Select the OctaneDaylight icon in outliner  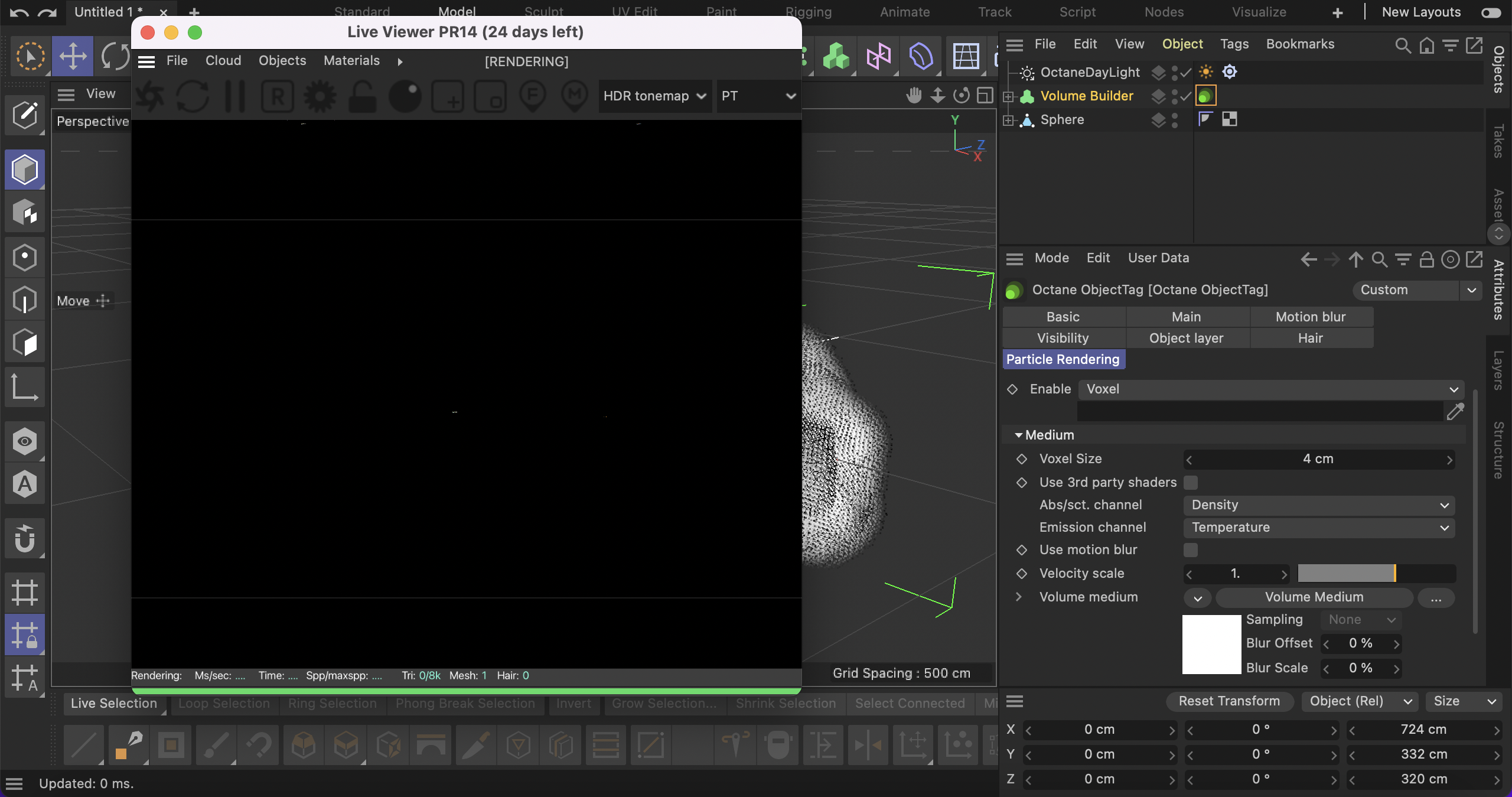[1026, 71]
